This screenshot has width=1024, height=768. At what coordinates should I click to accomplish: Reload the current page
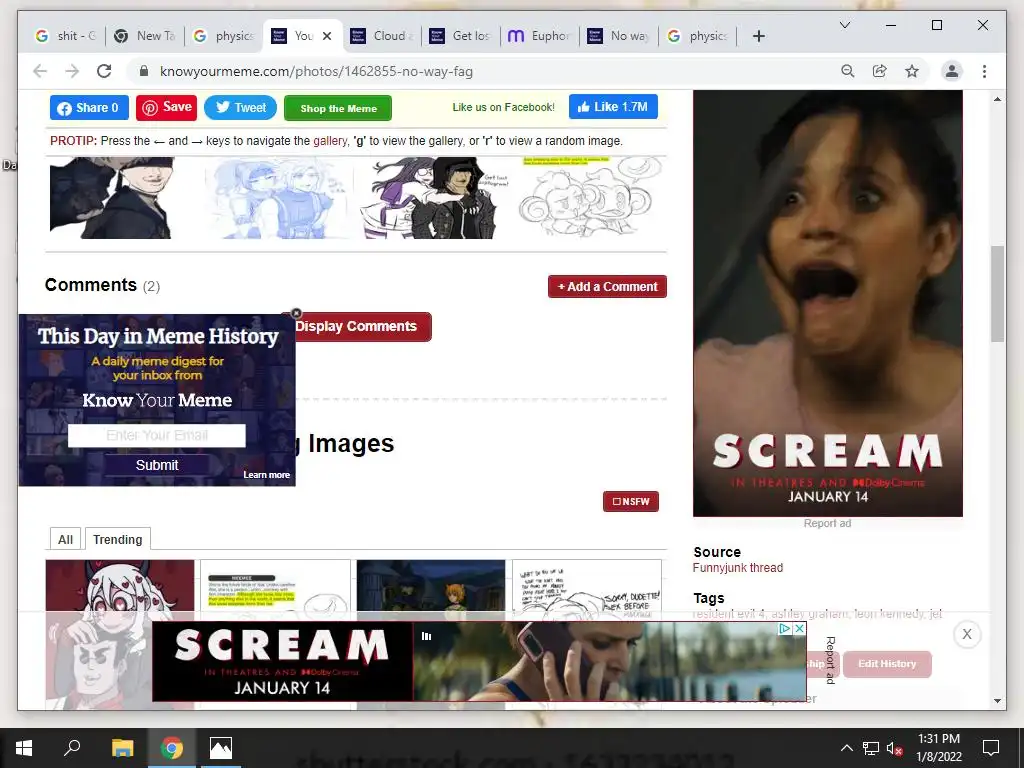tap(104, 71)
